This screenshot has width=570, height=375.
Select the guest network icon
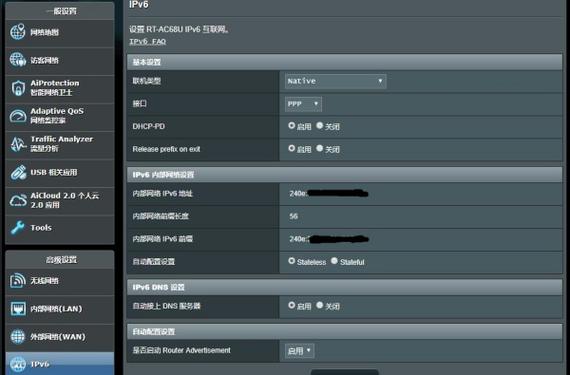coord(17,60)
